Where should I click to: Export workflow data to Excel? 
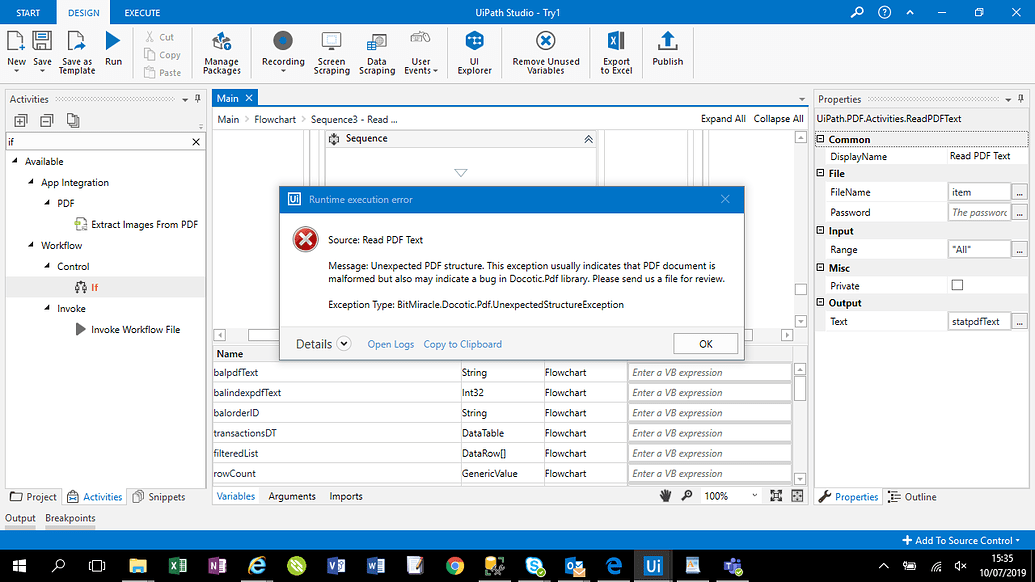615,52
